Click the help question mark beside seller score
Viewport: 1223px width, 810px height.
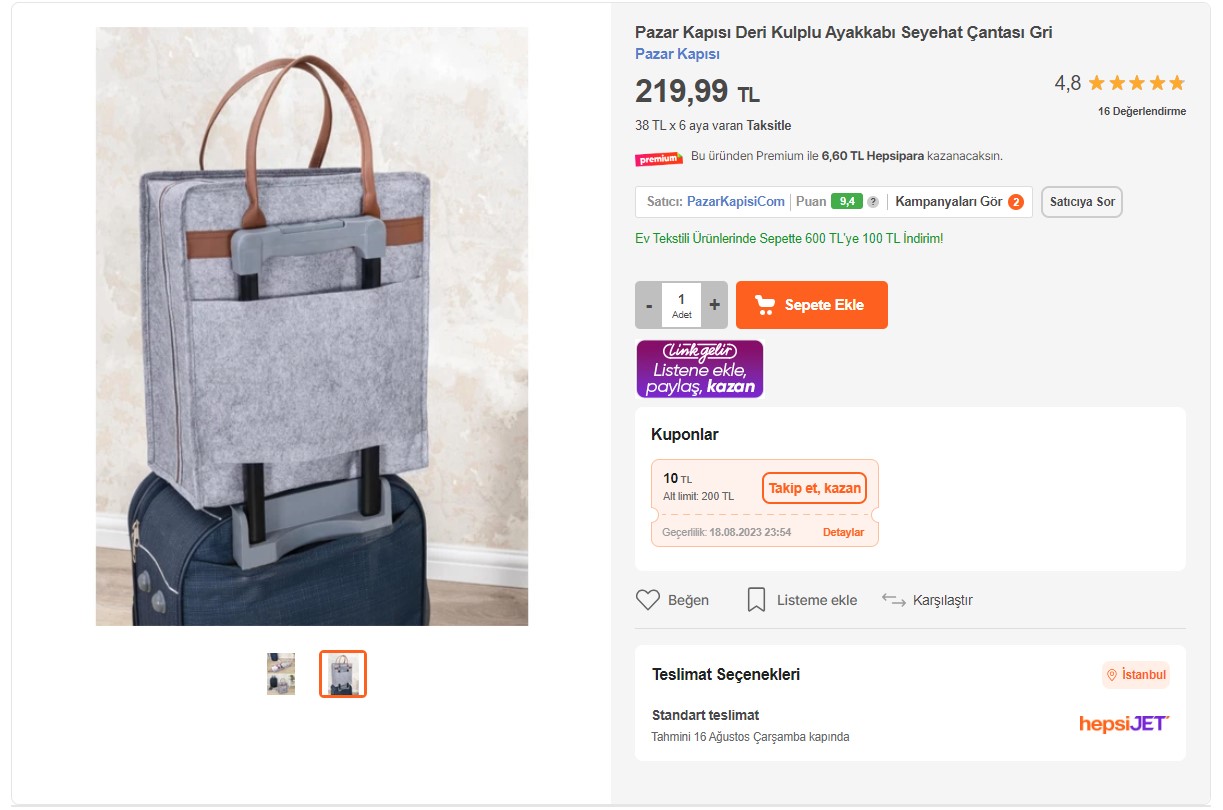point(873,202)
